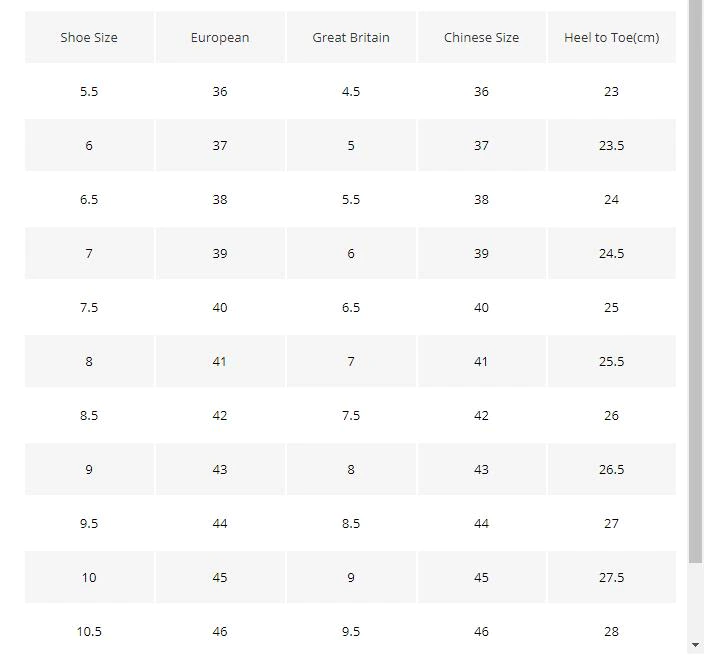The width and height of the screenshot is (717, 668).
Task: Click the empty scrollbar track below the thumb
Action: pos(696,600)
